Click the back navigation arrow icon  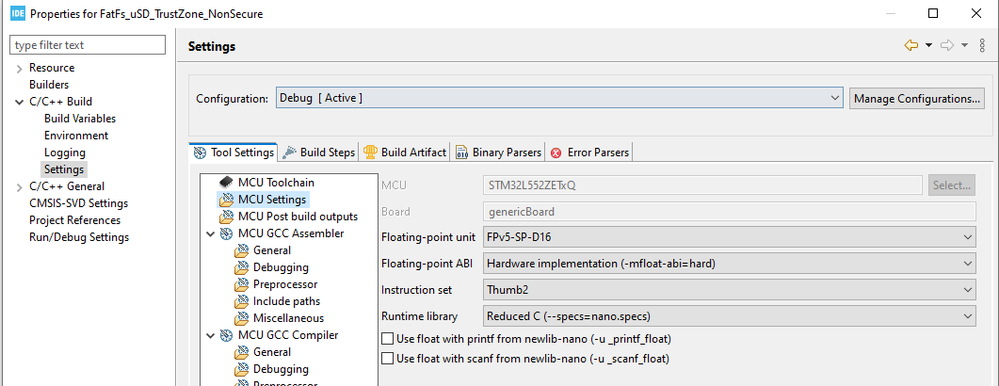(911, 45)
